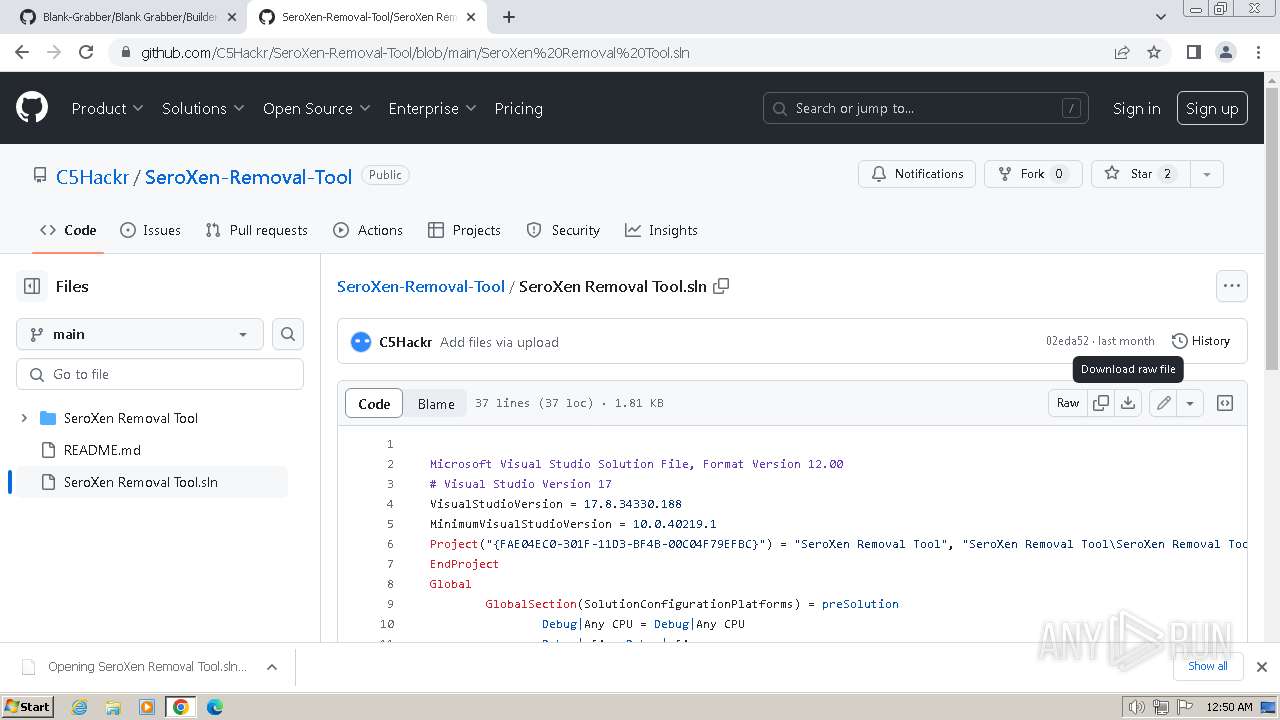This screenshot has width=1280, height=720.
Task: Switch to Blame view
Action: click(436, 404)
